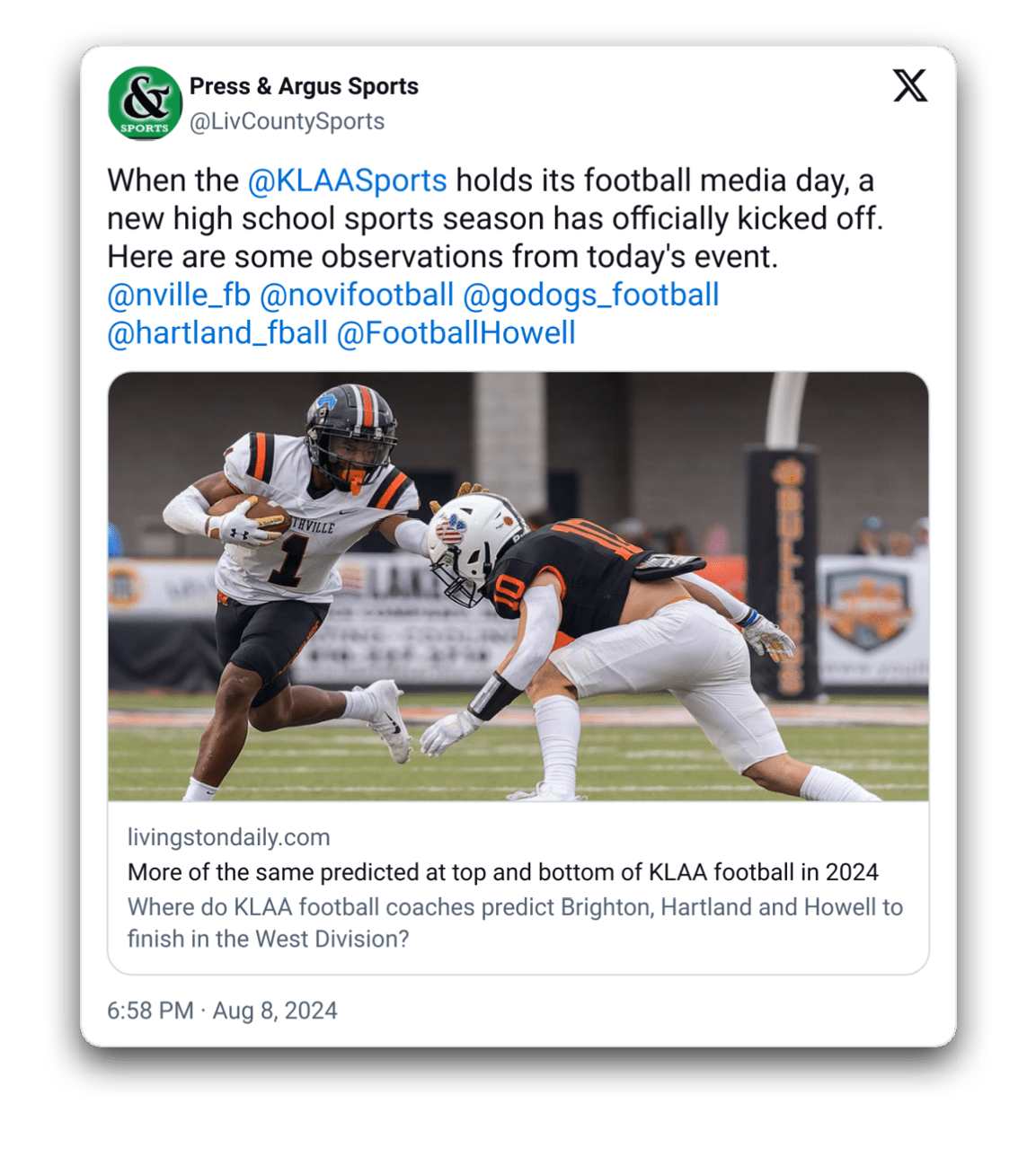Open the X logo link
This screenshot has height=1157, width=1036.
[909, 86]
